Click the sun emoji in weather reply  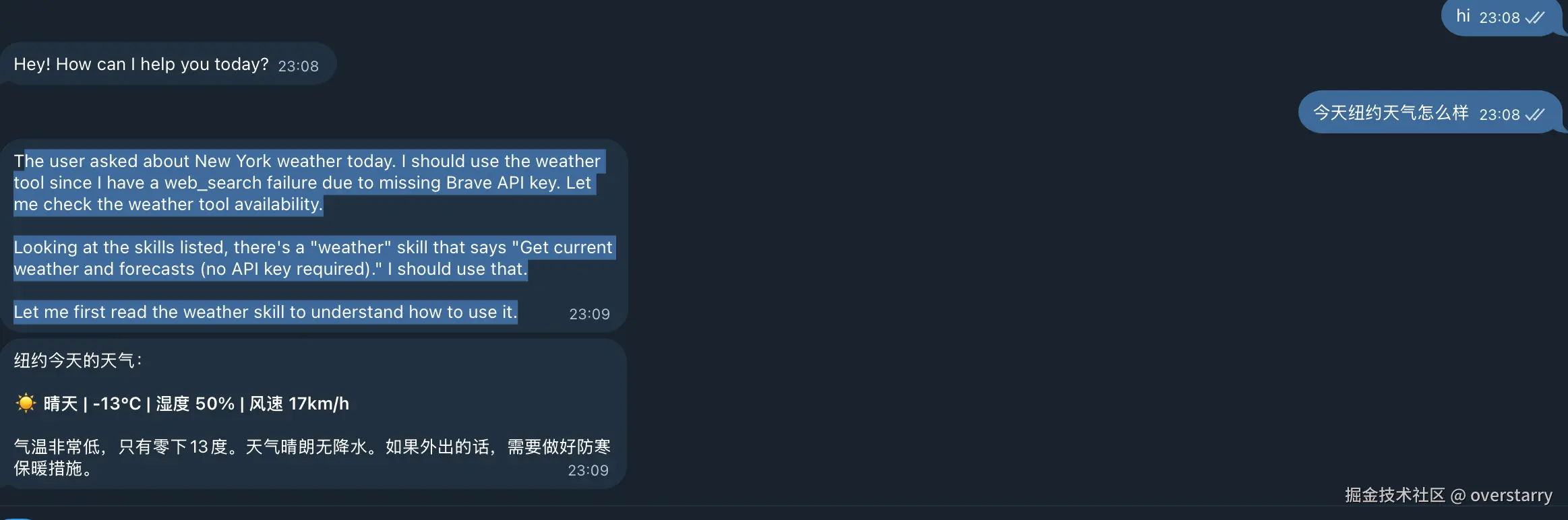(26, 403)
